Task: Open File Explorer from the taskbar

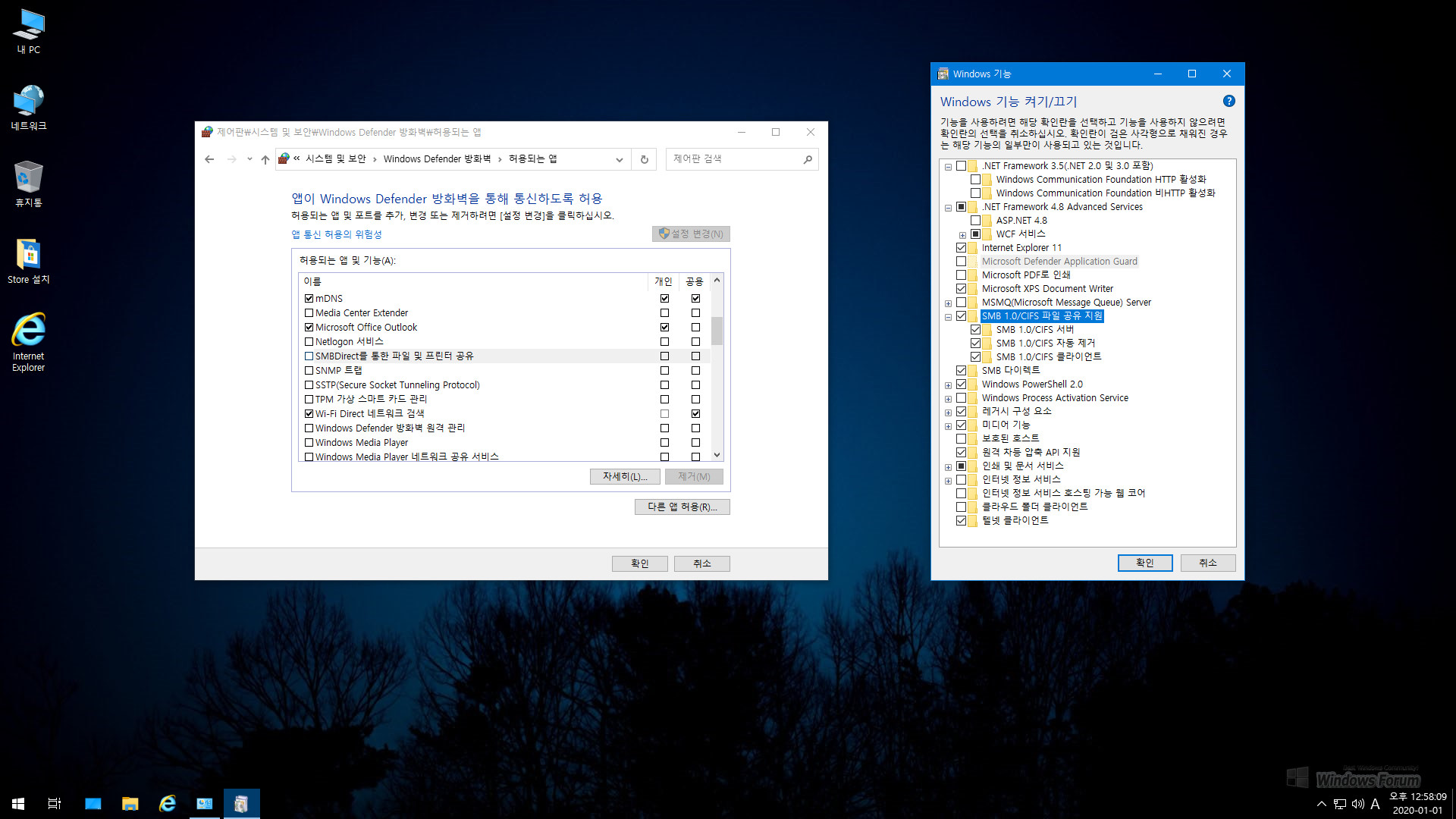Action: (x=130, y=803)
